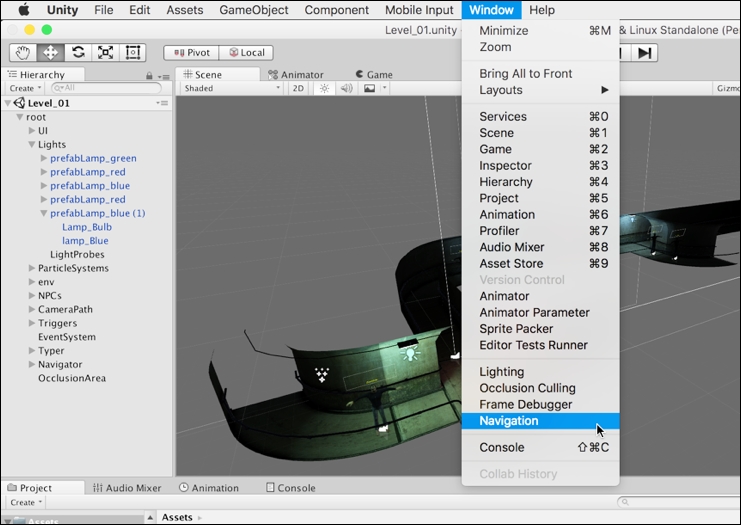The height and width of the screenshot is (525, 741).
Task: Choose Inspector from Window menu
Action: [x=541, y=165]
